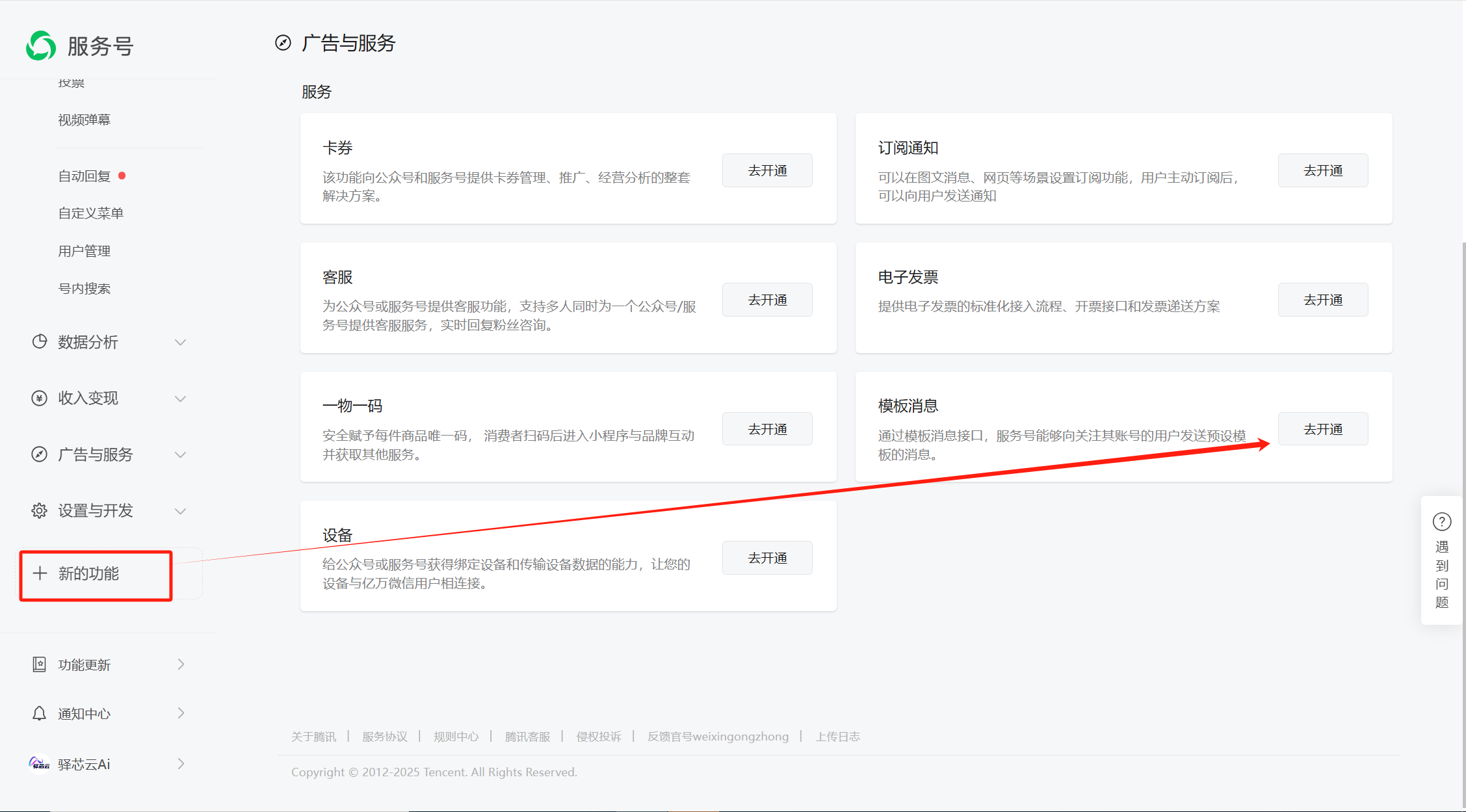This screenshot has width=1466, height=812.
Task: Select the 数据分析 clock icon
Action: click(39, 341)
